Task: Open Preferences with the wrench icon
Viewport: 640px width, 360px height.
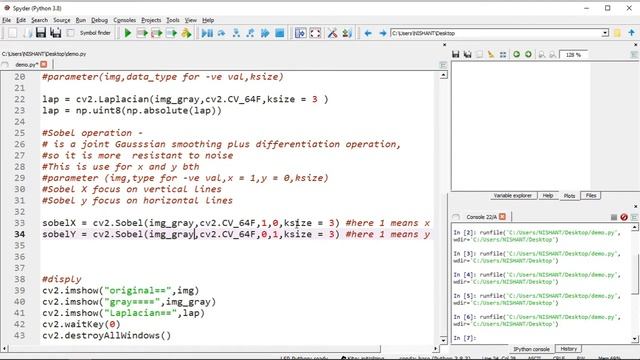Action: click(332, 33)
